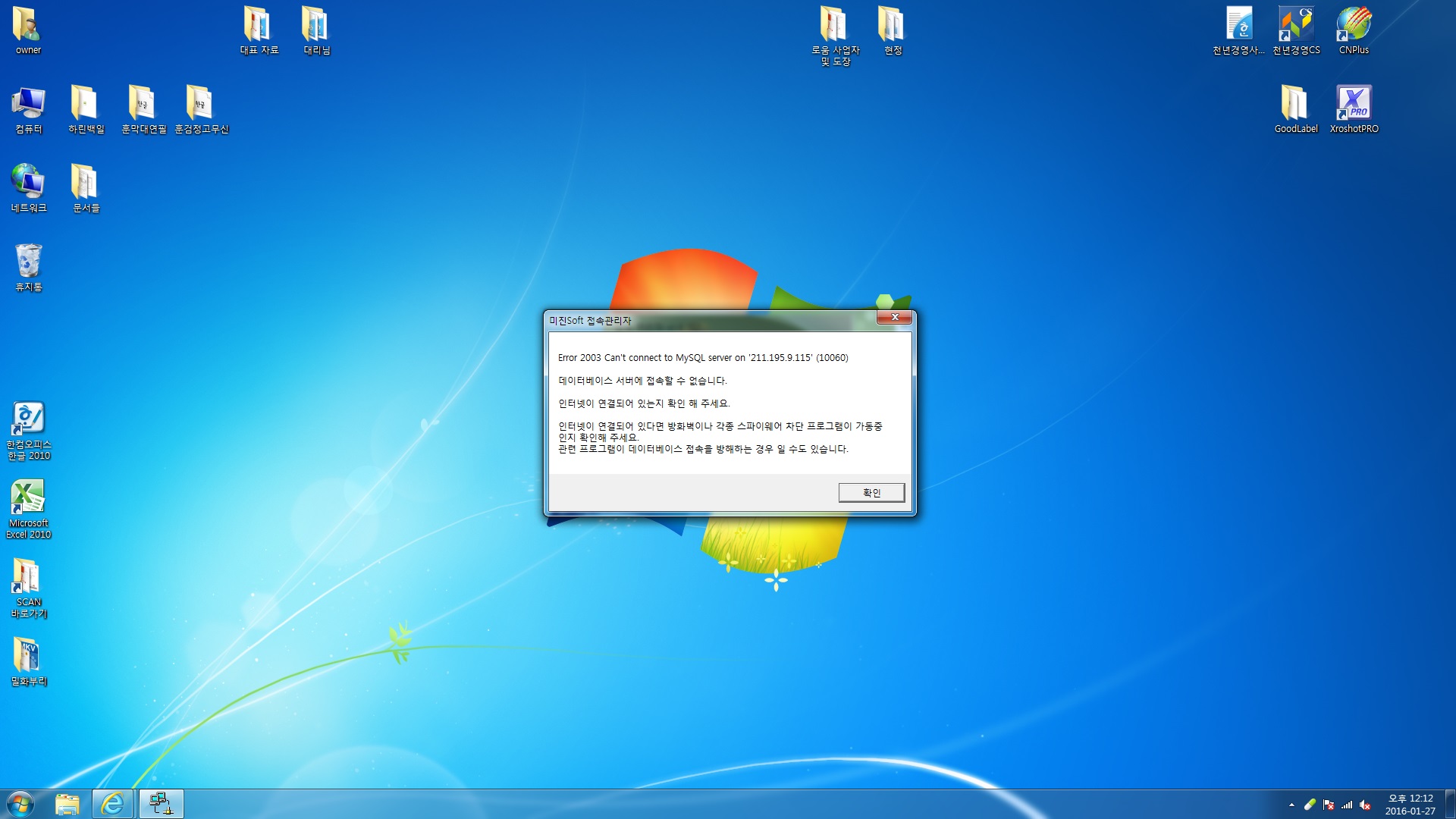
Task: Select the 훈막대연필 folder
Action: pos(143,109)
